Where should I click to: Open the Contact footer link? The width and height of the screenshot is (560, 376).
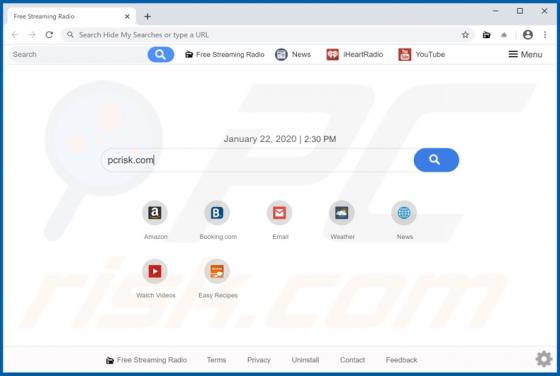tap(352, 360)
